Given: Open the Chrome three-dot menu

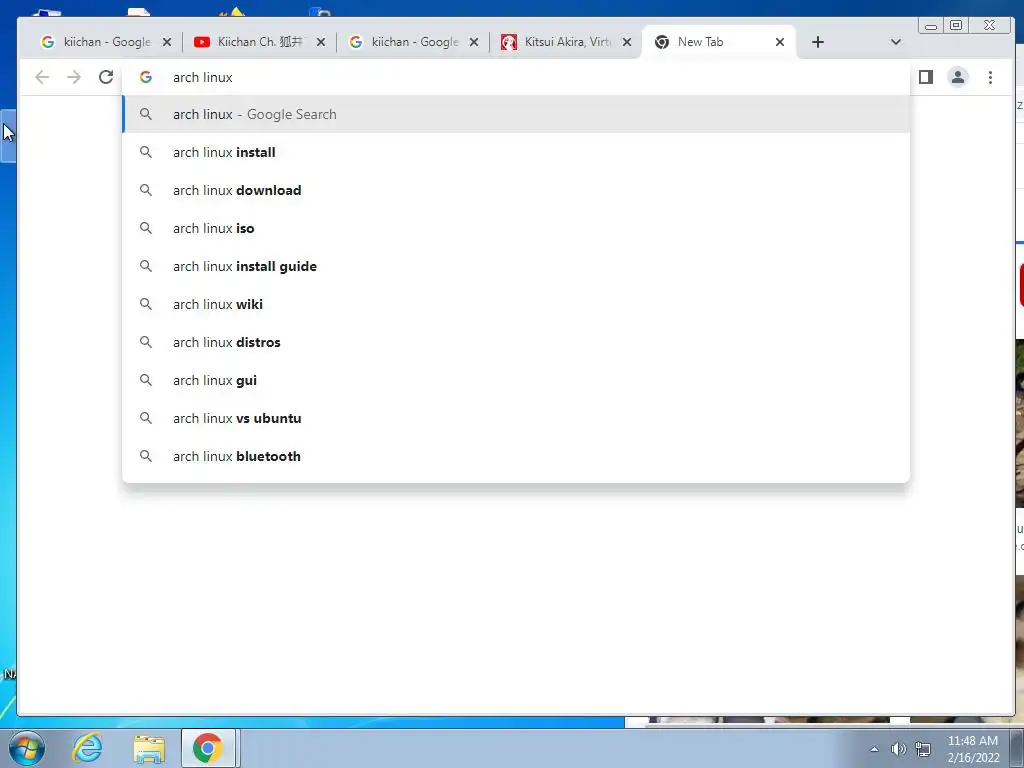Looking at the screenshot, I should coord(990,77).
